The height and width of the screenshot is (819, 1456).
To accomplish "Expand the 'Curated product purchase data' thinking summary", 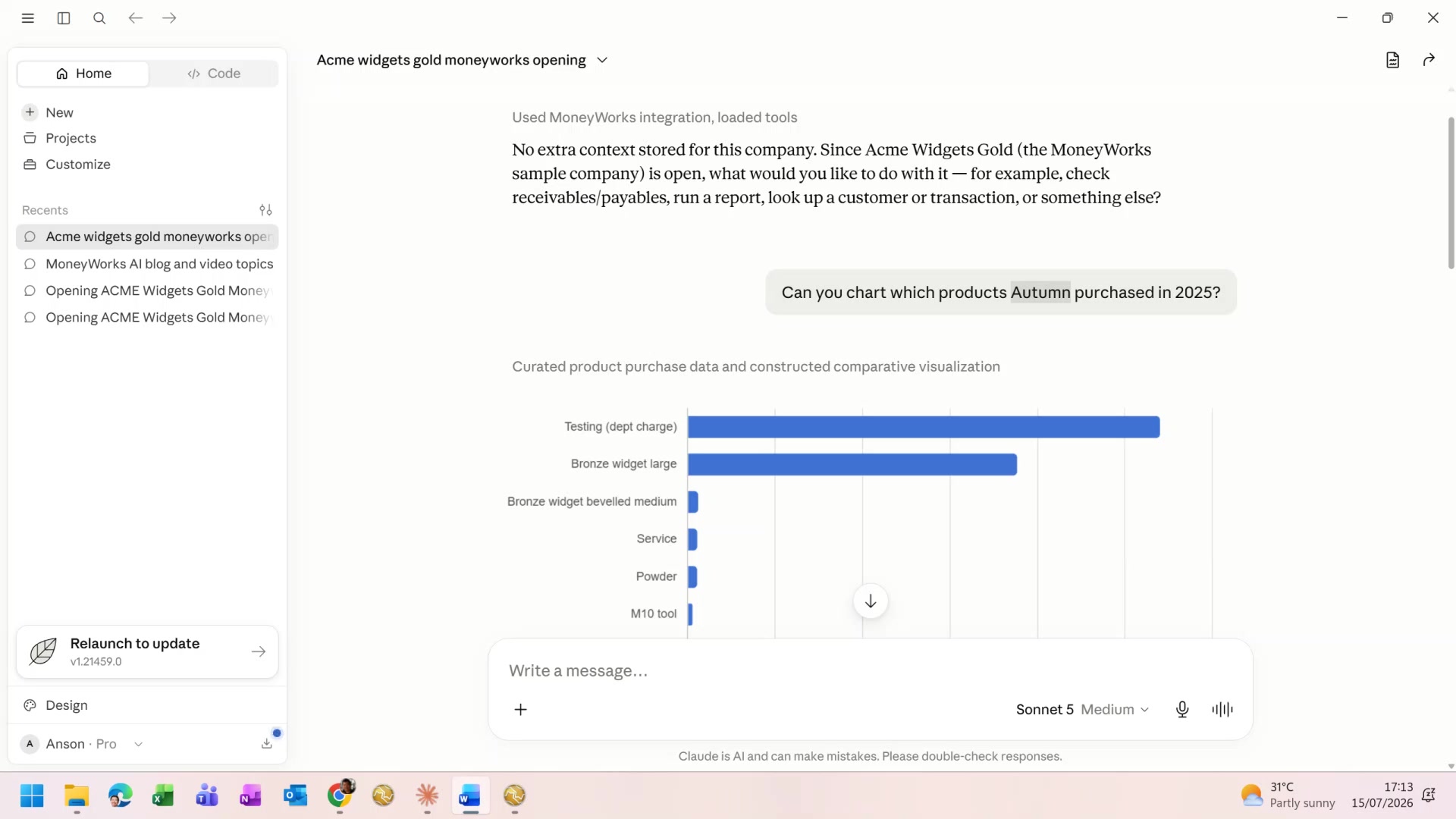I will click(x=756, y=366).
